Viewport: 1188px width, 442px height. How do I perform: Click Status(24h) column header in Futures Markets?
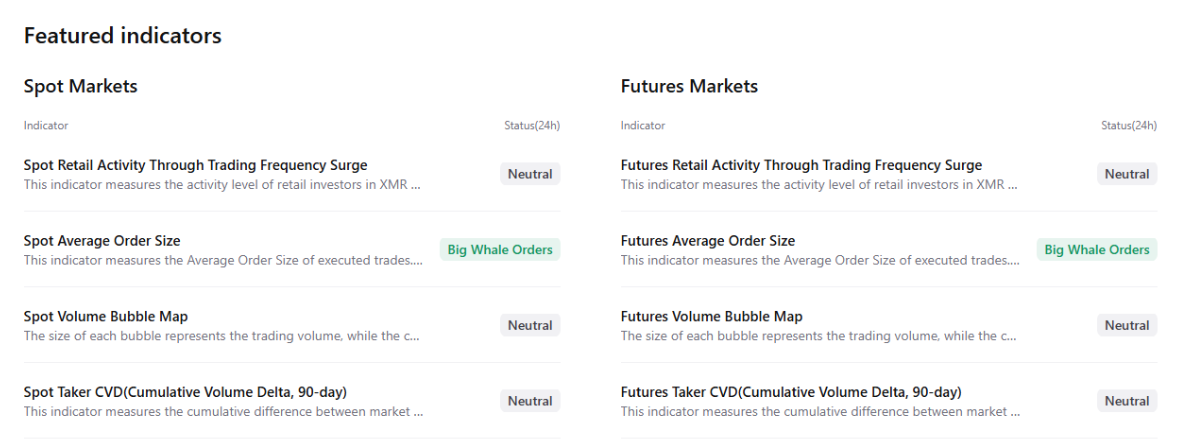pos(1129,126)
